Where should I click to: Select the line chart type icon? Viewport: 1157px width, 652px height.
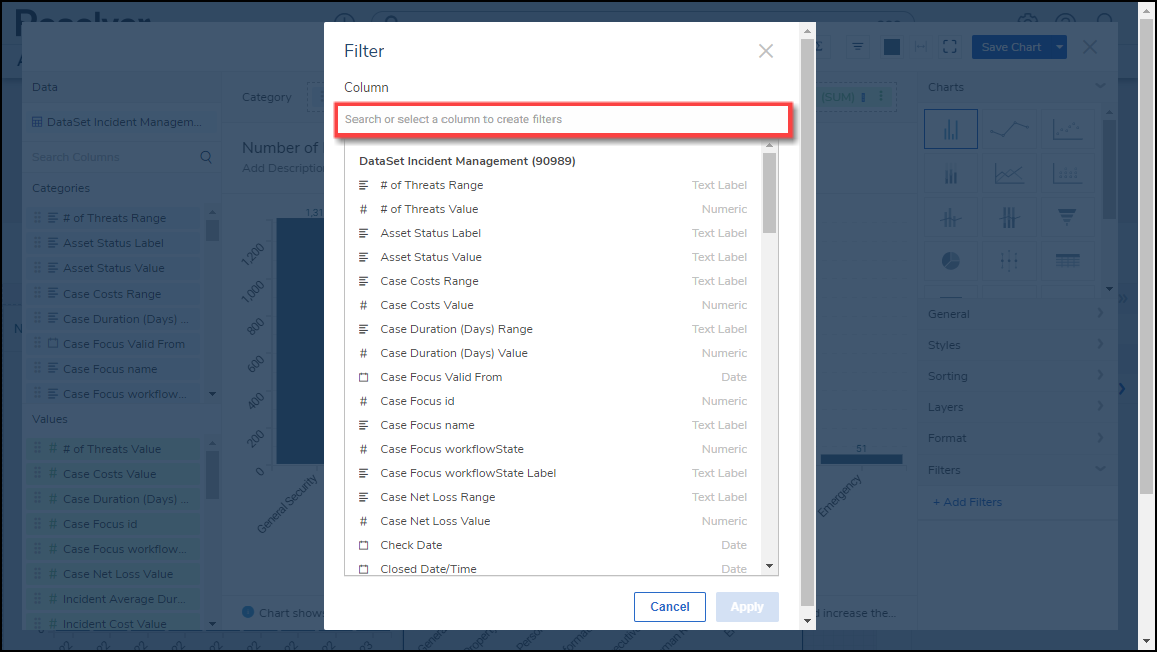[1009, 129]
